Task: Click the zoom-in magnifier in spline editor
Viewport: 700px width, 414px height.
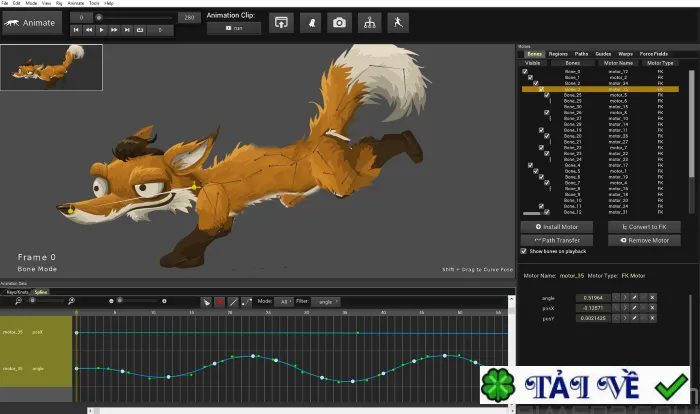Action: click(71, 301)
